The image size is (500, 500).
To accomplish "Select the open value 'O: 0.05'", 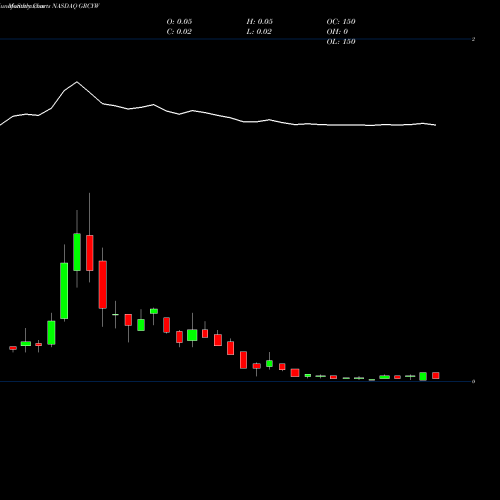I will pyautogui.click(x=179, y=21).
